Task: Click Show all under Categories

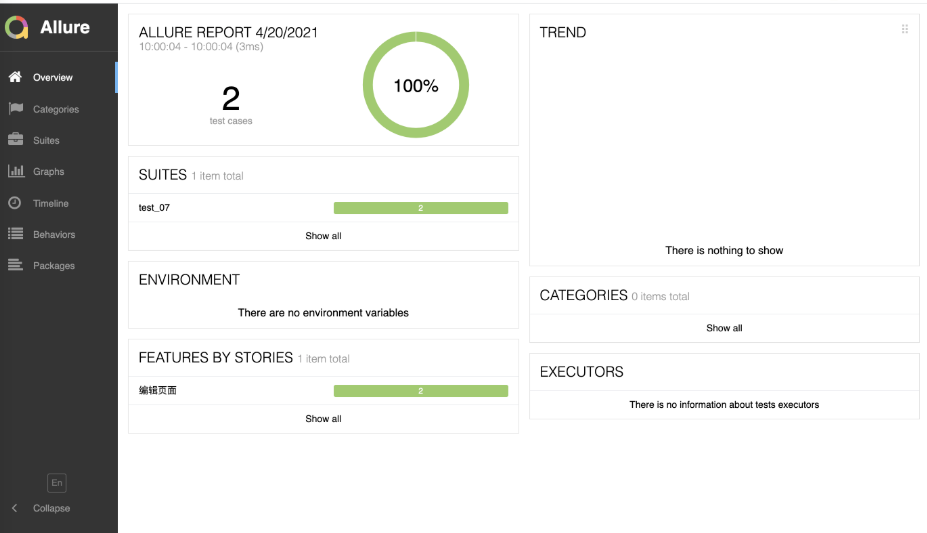Action: pyautogui.click(x=724, y=328)
